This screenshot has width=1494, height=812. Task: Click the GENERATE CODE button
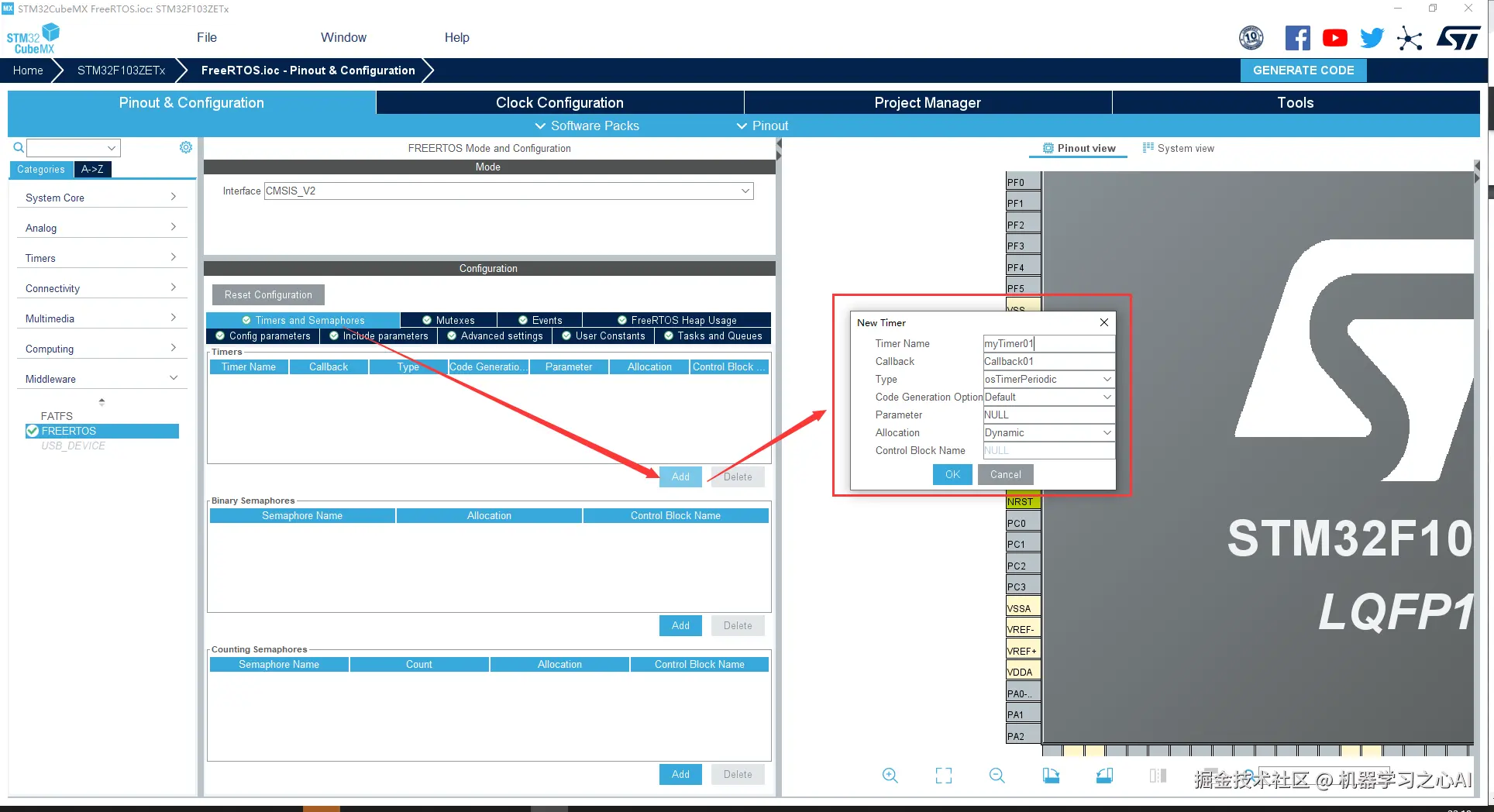click(x=1303, y=70)
